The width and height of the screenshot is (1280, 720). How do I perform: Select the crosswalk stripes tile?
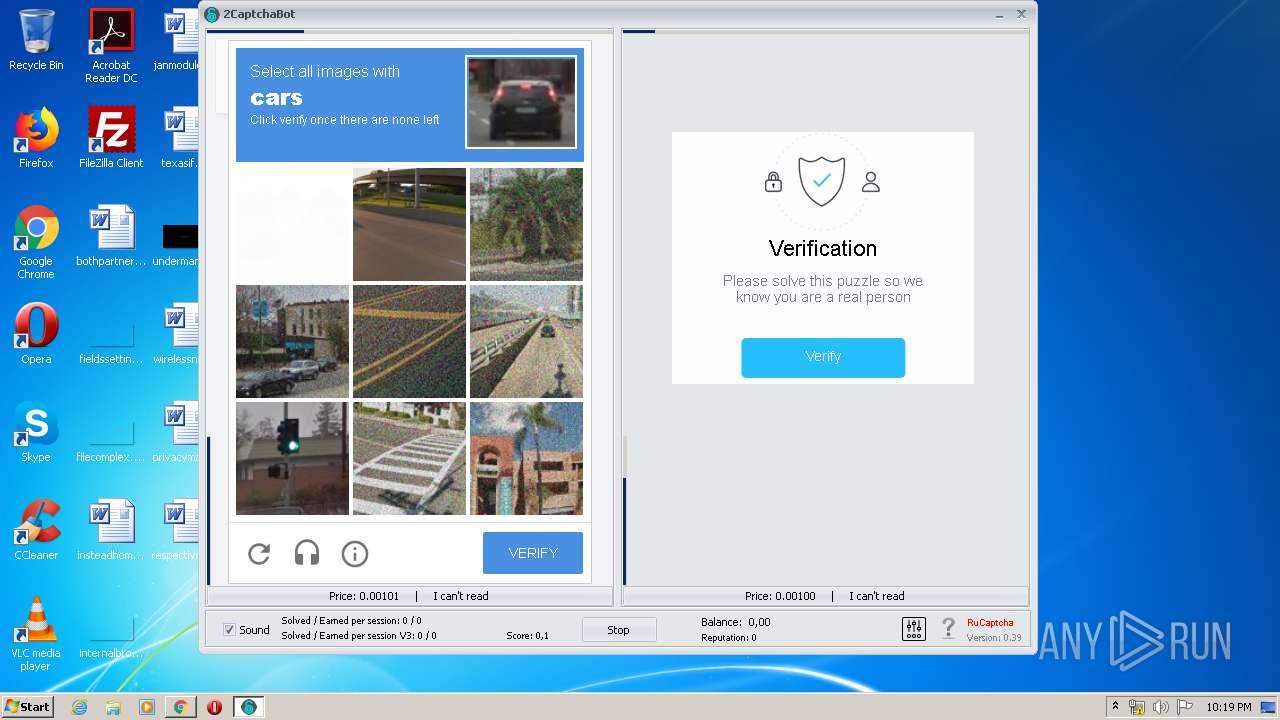coord(409,458)
